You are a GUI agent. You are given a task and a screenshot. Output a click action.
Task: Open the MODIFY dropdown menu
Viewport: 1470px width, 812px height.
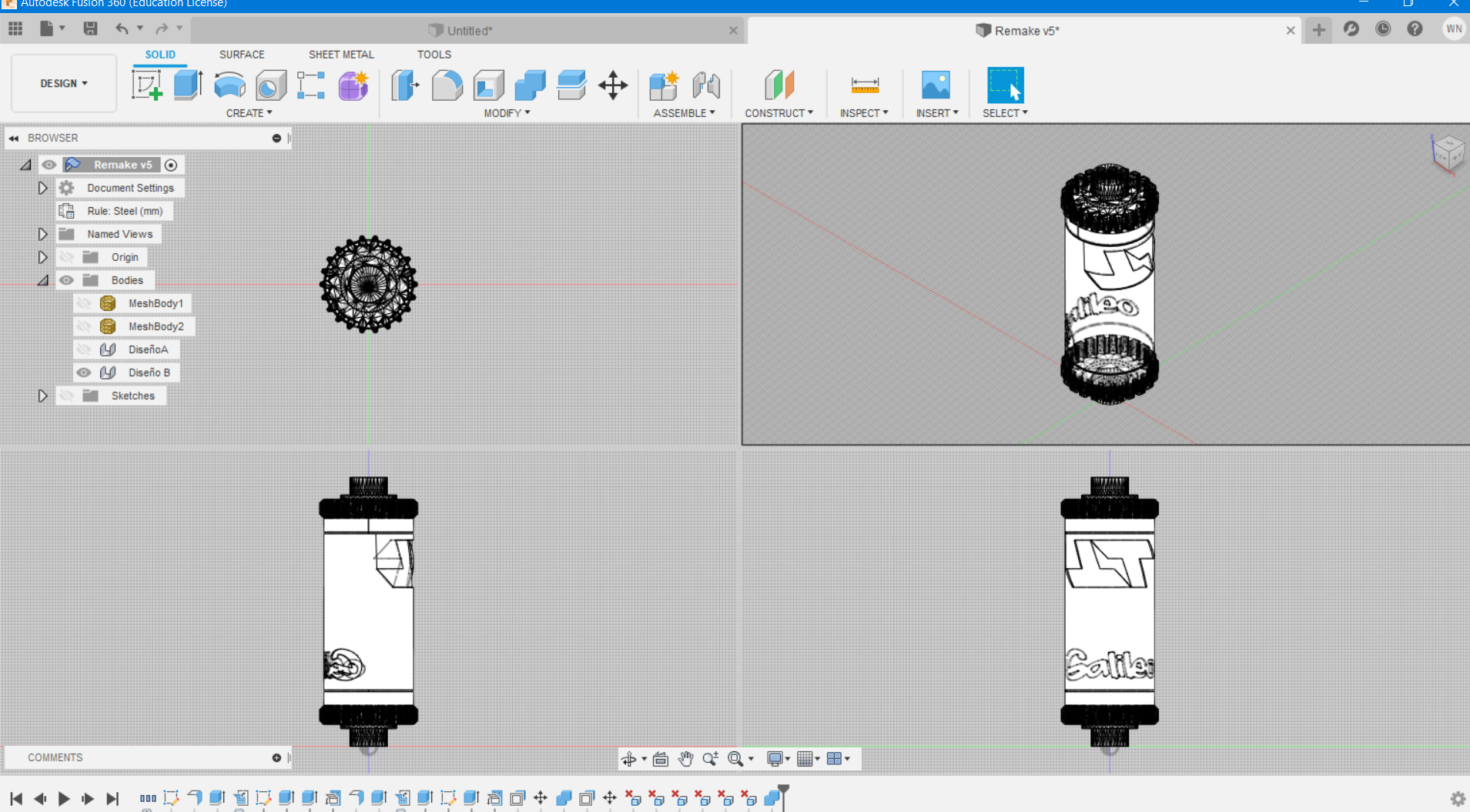[507, 113]
